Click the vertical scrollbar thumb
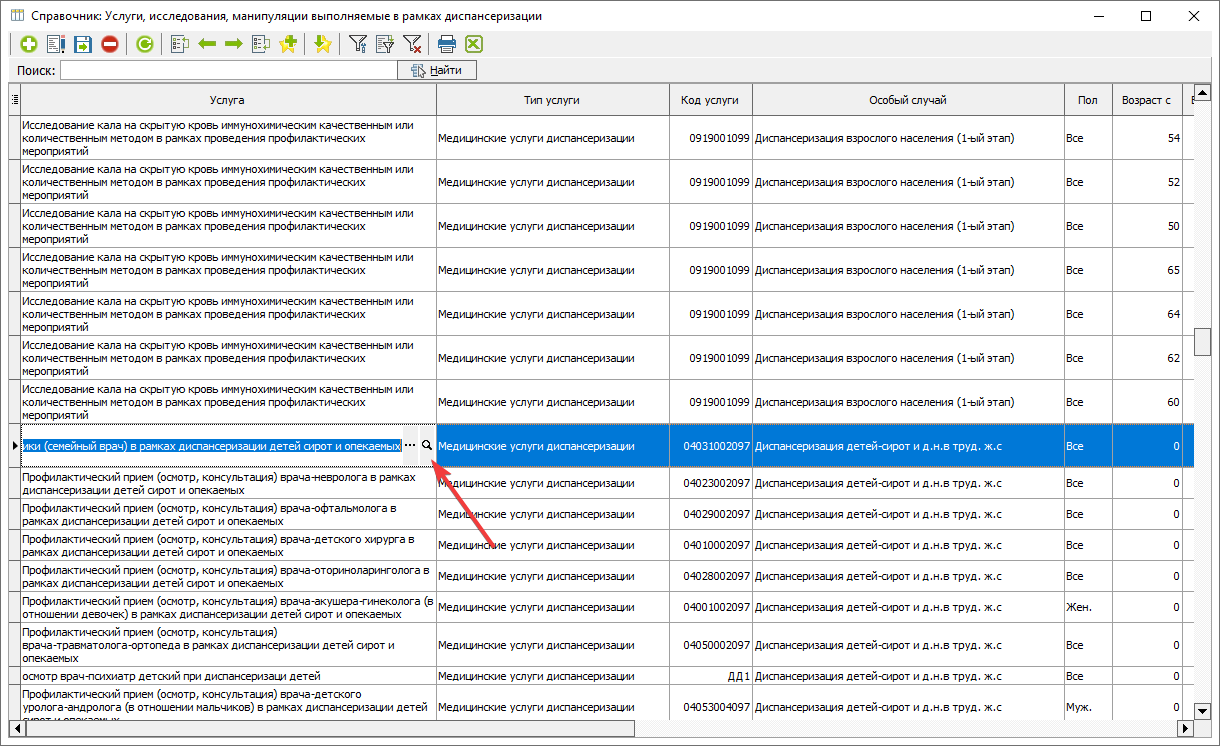1220x746 pixels. [x=1203, y=341]
